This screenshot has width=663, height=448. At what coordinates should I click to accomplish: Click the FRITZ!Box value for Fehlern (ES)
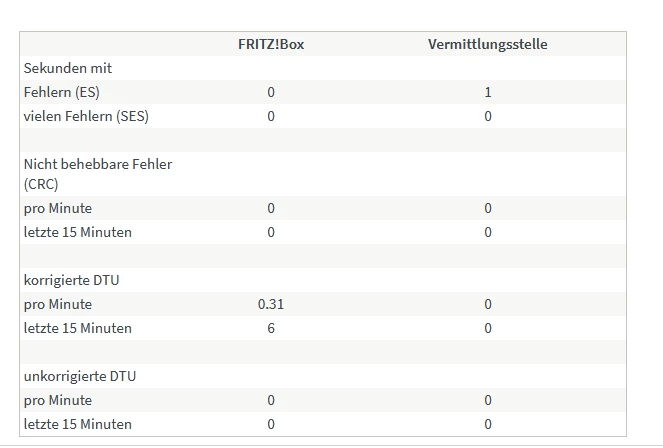270,92
